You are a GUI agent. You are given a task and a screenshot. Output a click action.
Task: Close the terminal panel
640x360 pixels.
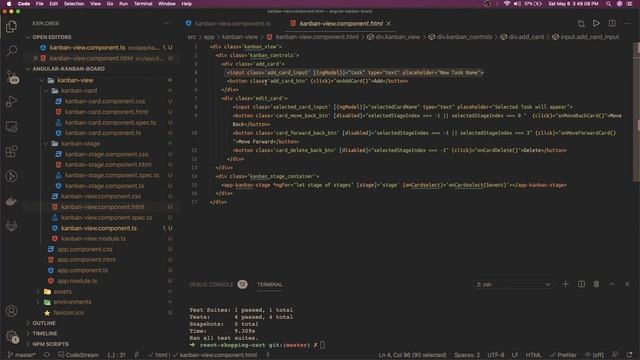pos(627,284)
